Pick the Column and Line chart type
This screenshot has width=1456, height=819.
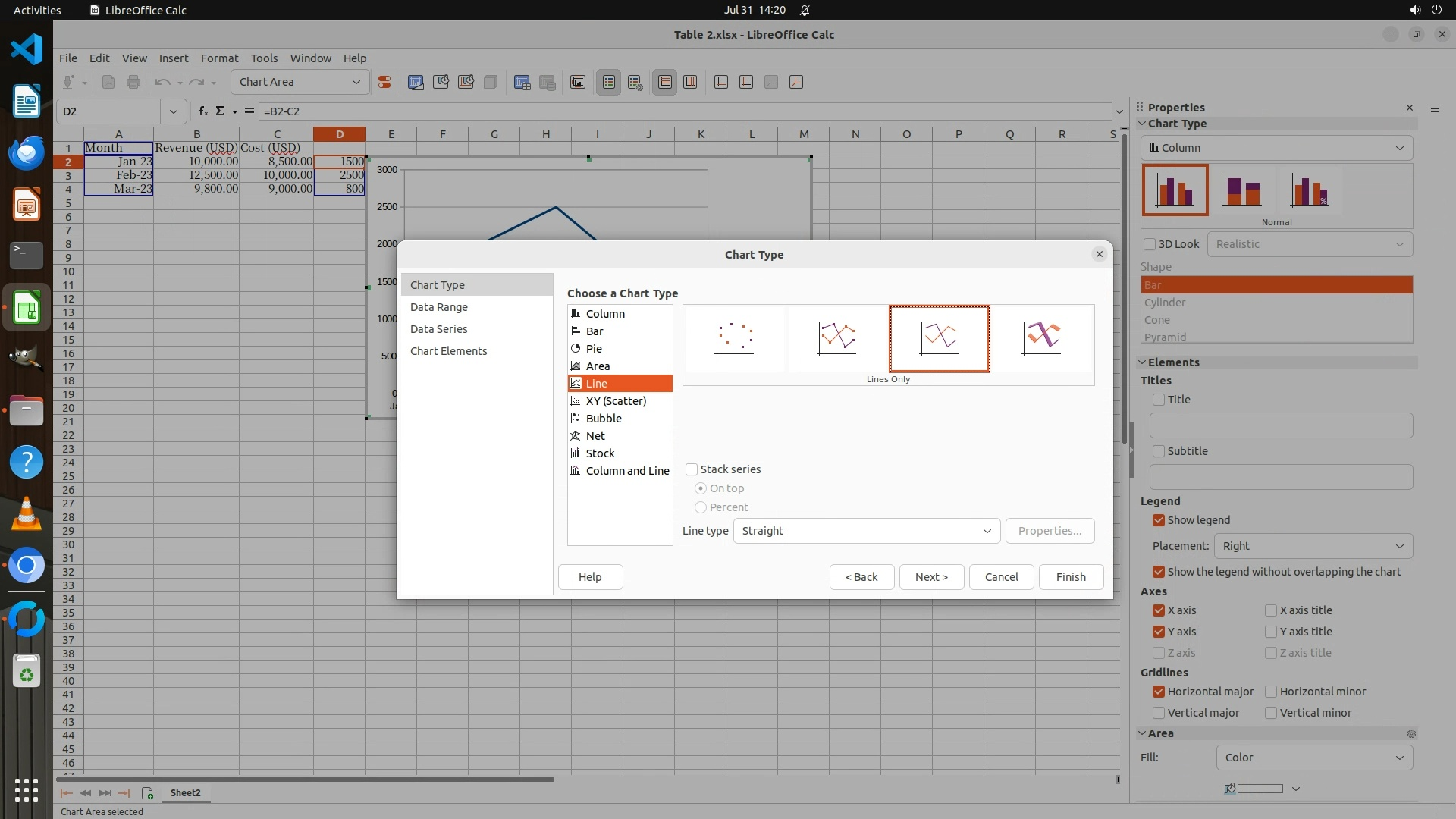(627, 471)
